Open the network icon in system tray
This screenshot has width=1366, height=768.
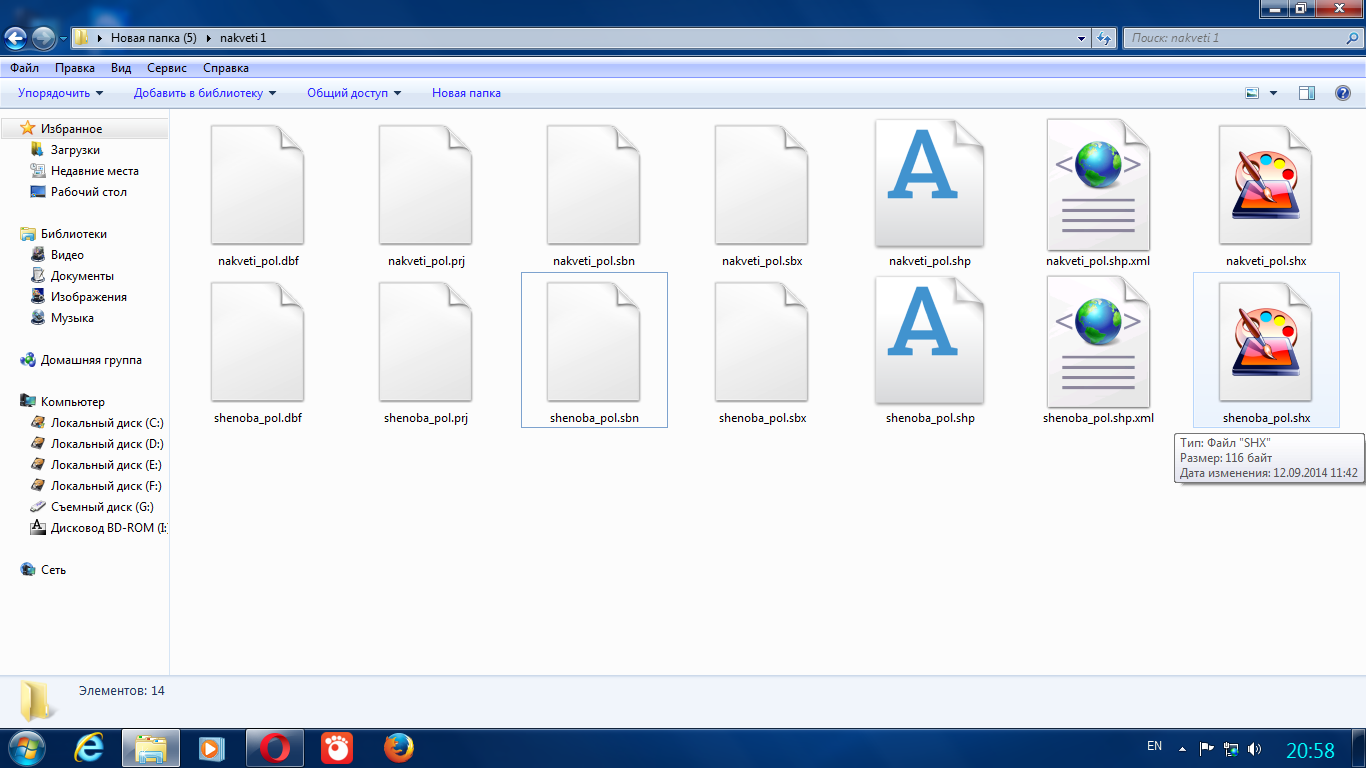click(x=1231, y=748)
